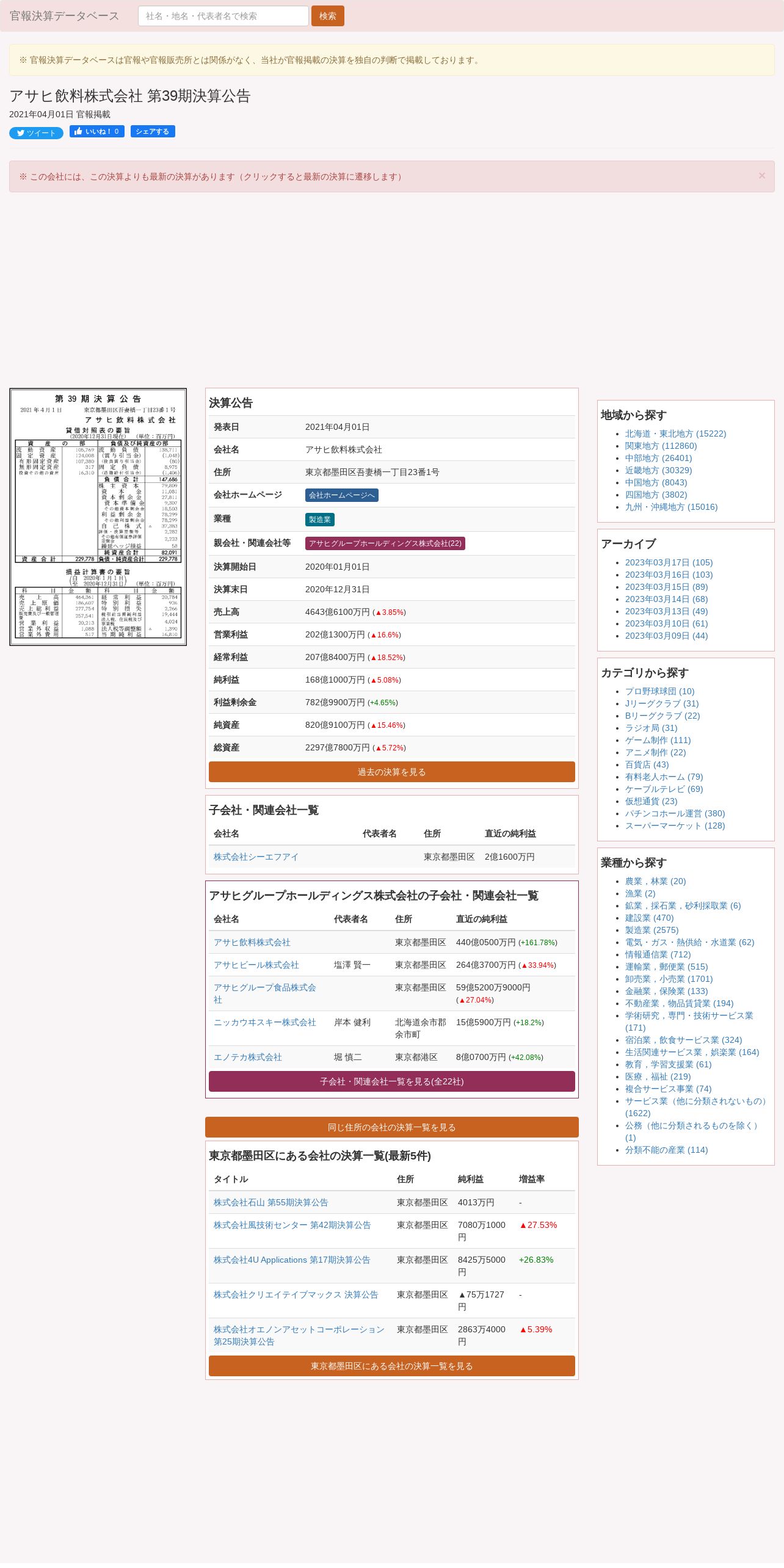The height and width of the screenshot is (1568, 784).
Task: Open 宿泊業，飲食サービス業 (324) industry
Action: pyautogui.click(x=683, y=1040)
